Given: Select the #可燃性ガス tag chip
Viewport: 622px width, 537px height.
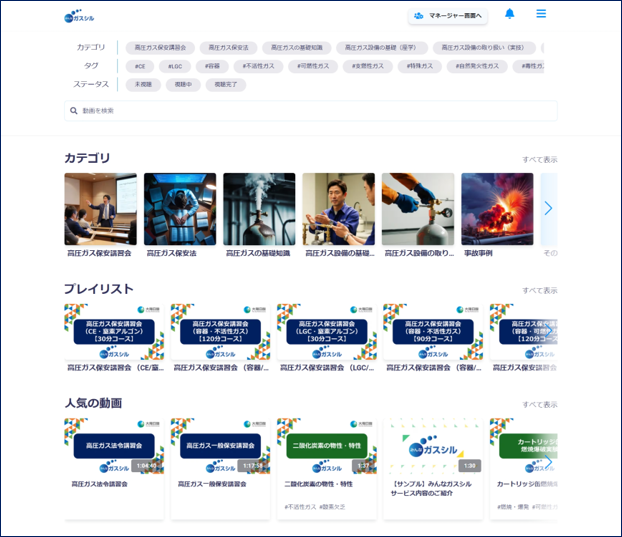Looking at the screenshot, I should 310,66.
